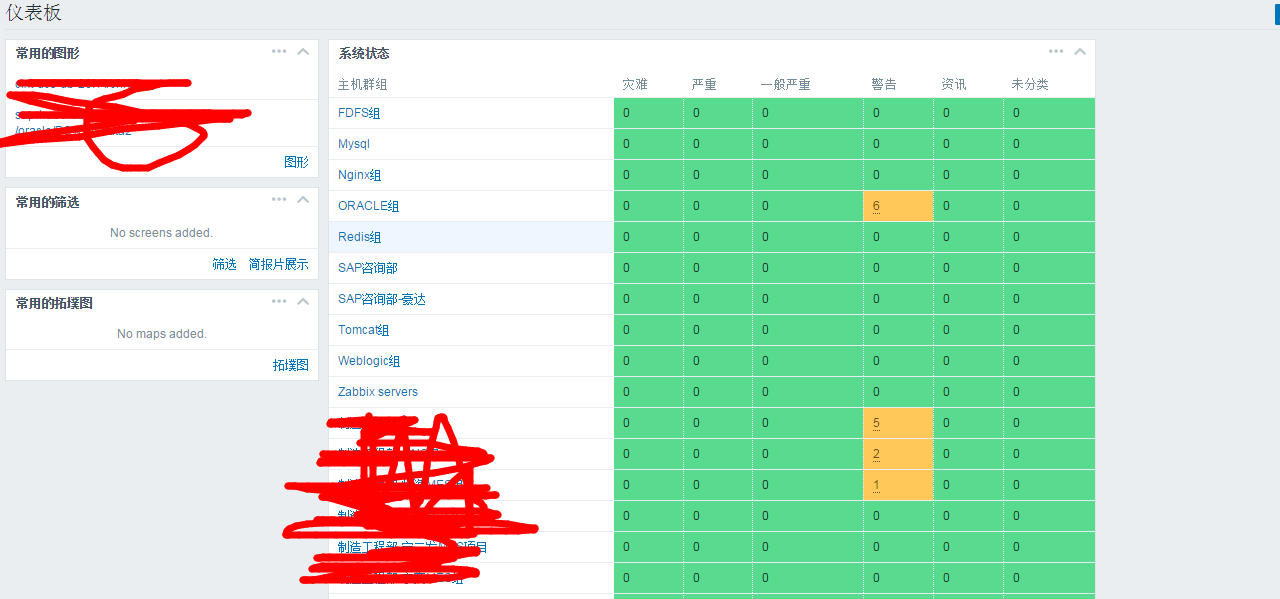Click Mysql 警告 count cell

point(898,144)
